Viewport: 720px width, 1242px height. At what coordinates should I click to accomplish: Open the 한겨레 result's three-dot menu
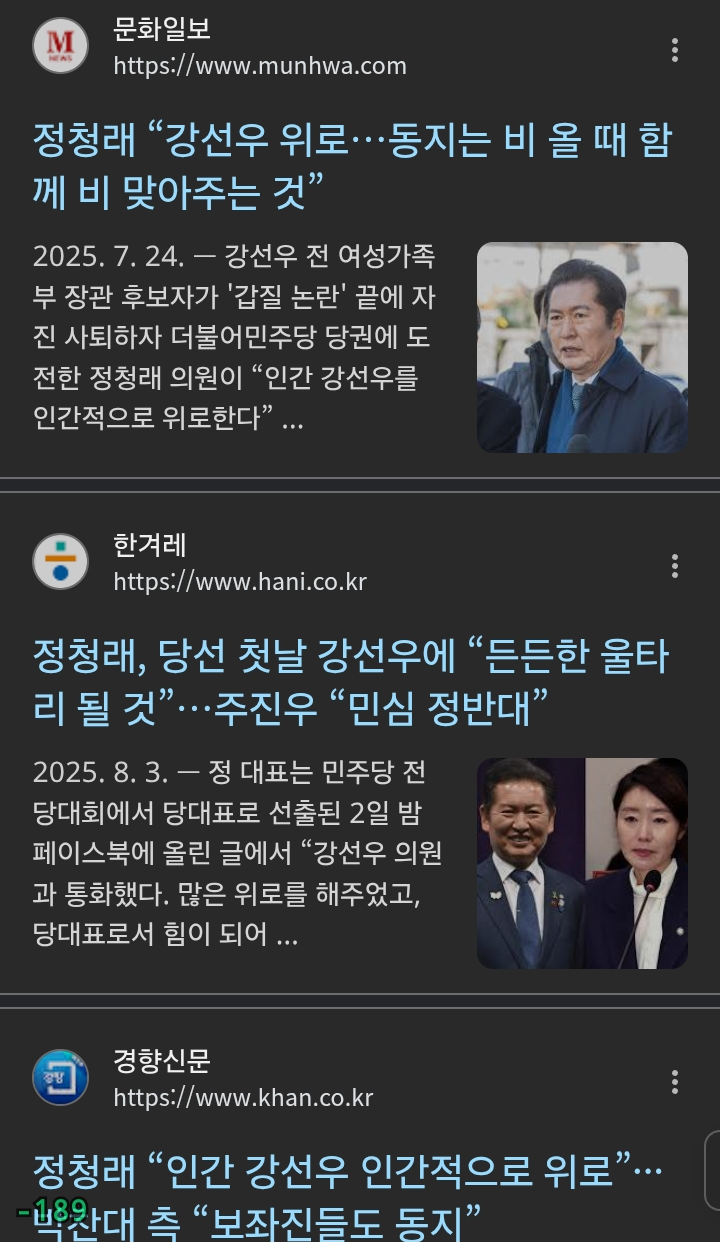tap(675, 566)
